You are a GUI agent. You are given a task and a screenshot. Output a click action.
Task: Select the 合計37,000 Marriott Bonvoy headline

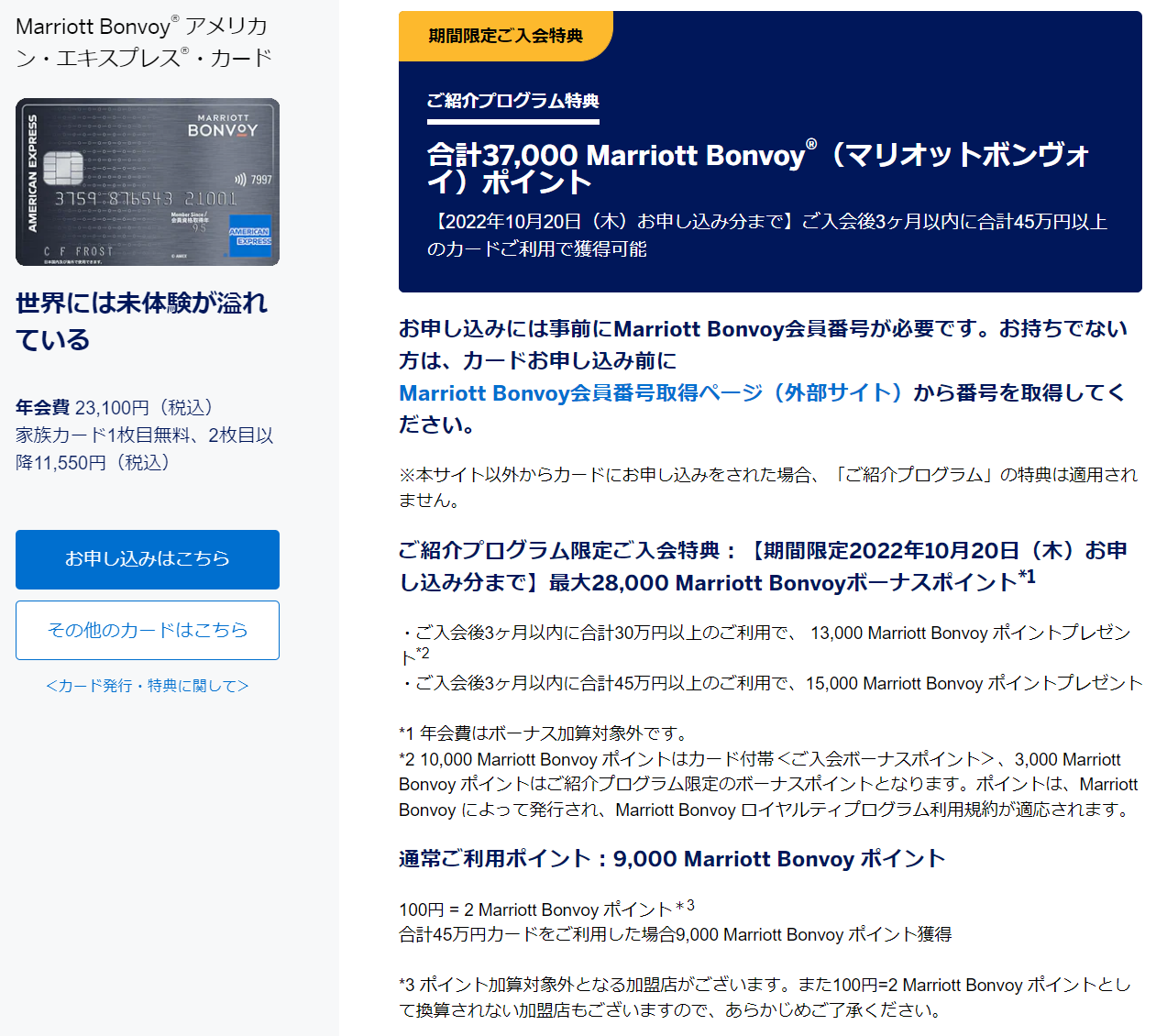757,168
